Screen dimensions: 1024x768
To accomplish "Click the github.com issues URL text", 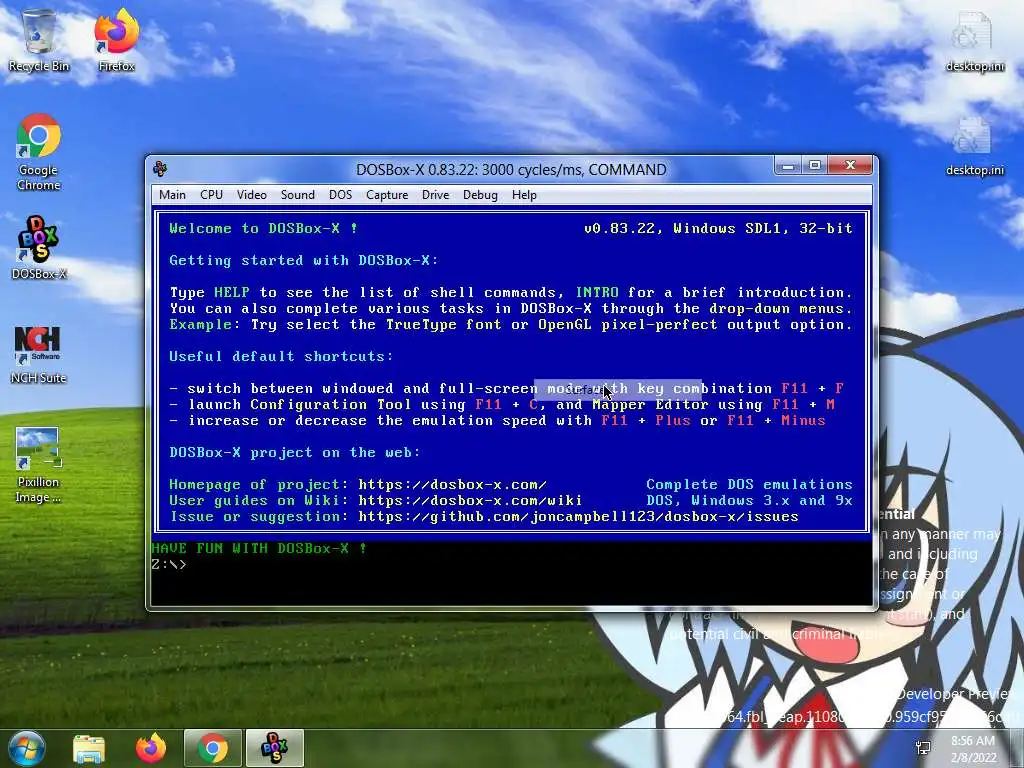I will click(x=579, y=517).
